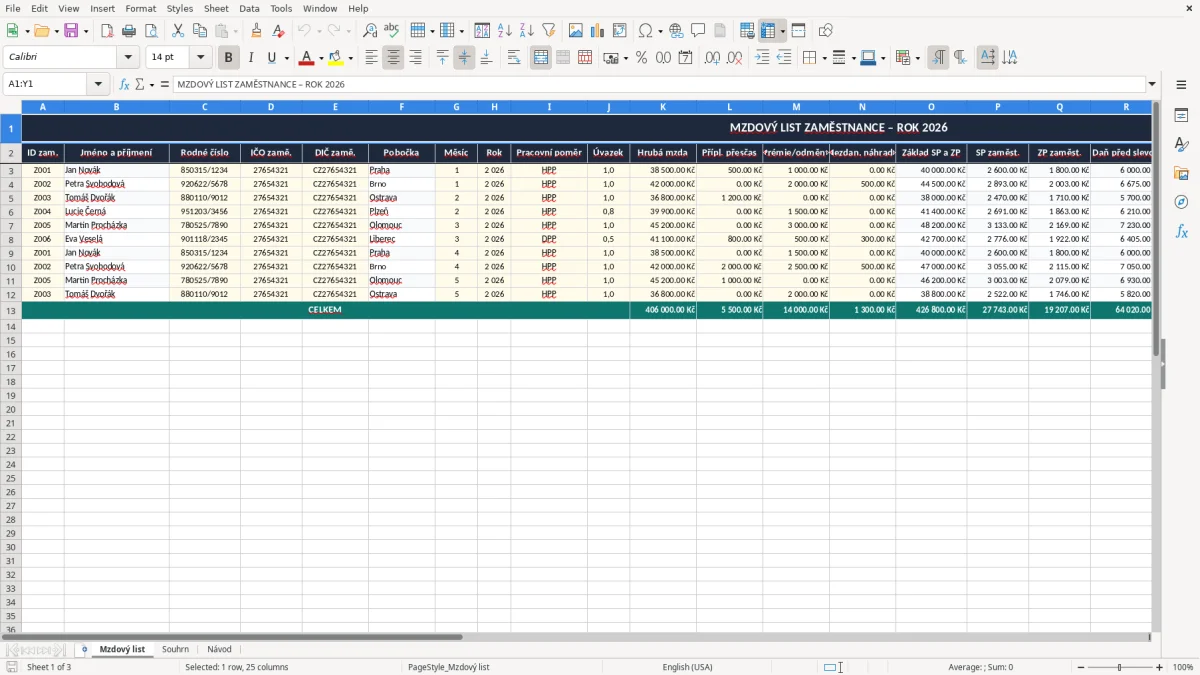This screenshot has width=1200, height=675.
Task: Insert a comment
Action: click(x=698, y=31)
